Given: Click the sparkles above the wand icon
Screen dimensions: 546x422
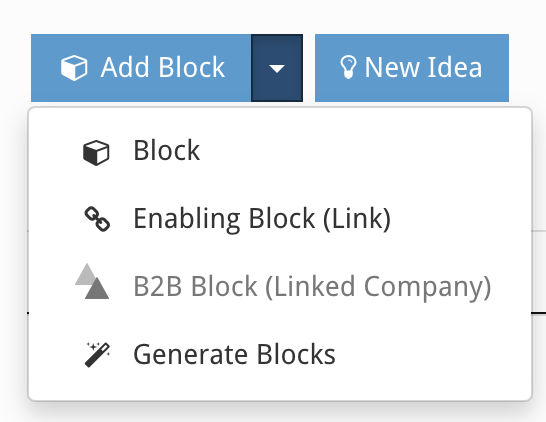Looking at the screenshot, I should click(x=93, y=347).
